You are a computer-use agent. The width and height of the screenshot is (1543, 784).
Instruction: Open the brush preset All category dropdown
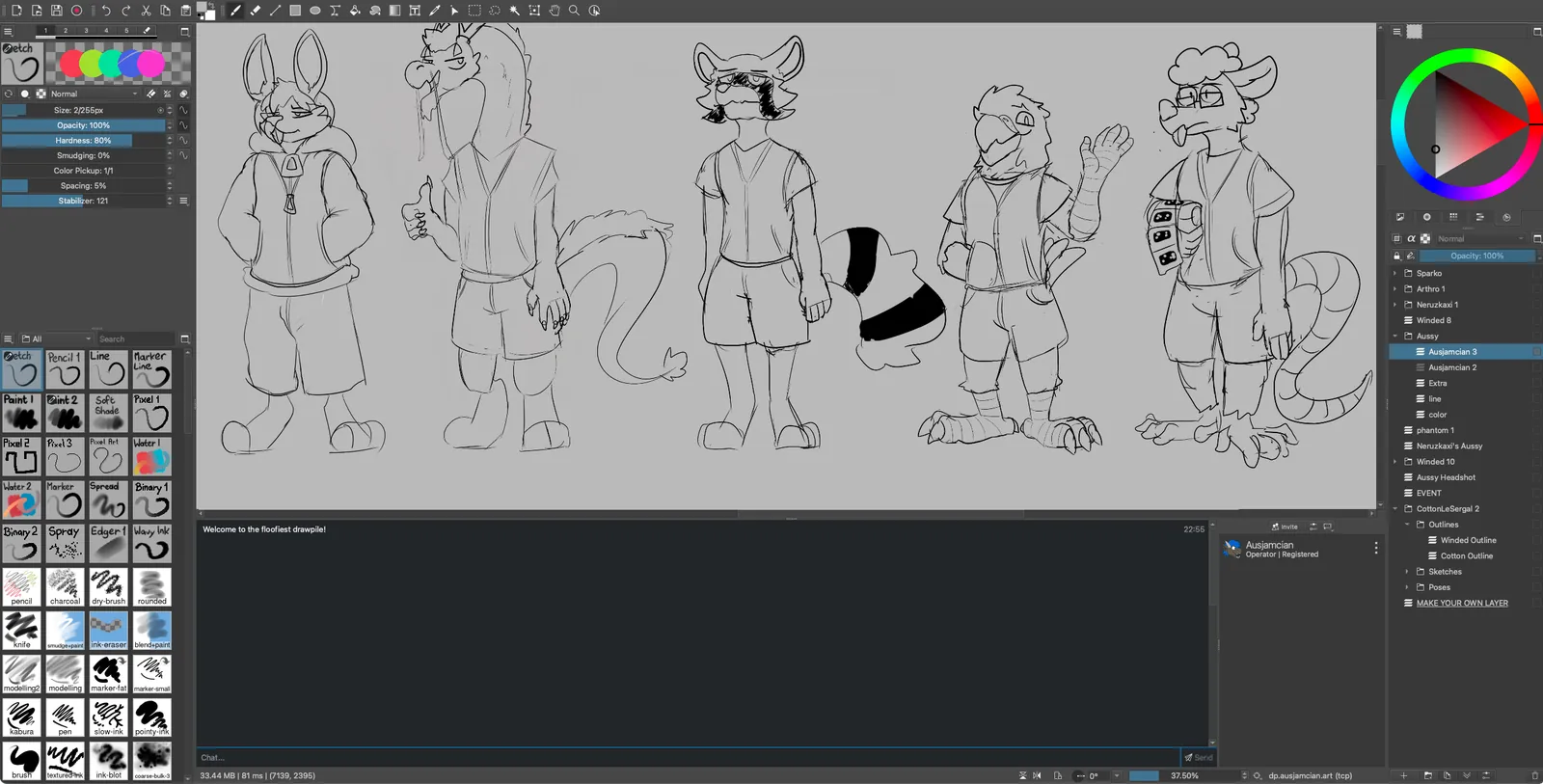[x=56, y=339]
